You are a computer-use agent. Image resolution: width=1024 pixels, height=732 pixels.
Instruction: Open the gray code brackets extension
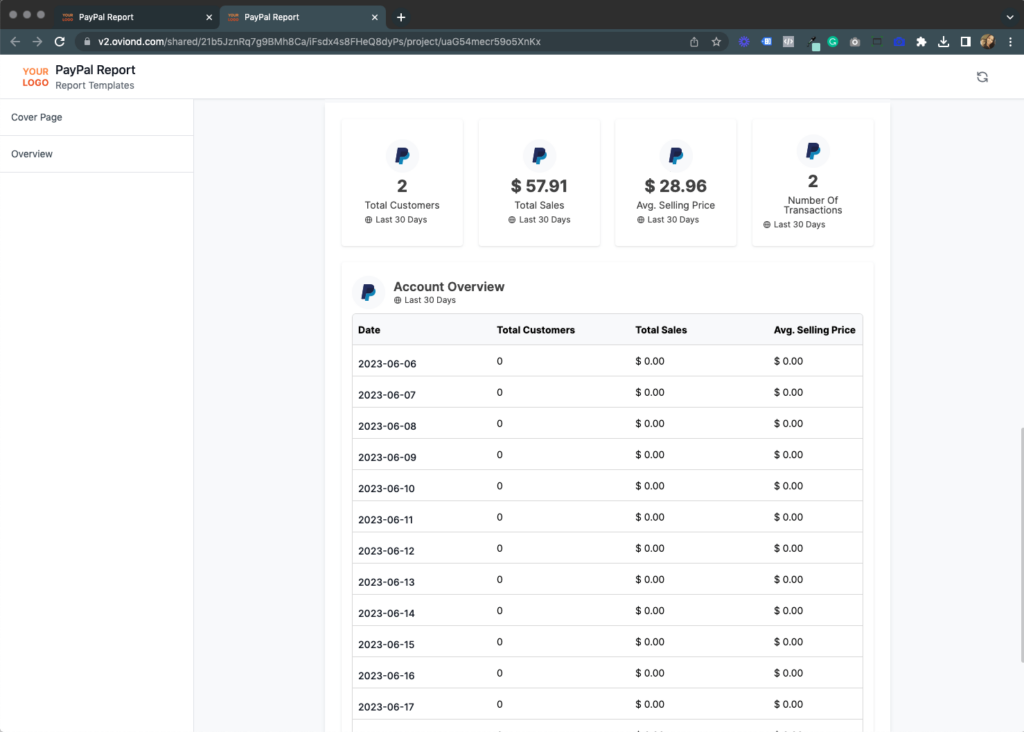[788, 42]
